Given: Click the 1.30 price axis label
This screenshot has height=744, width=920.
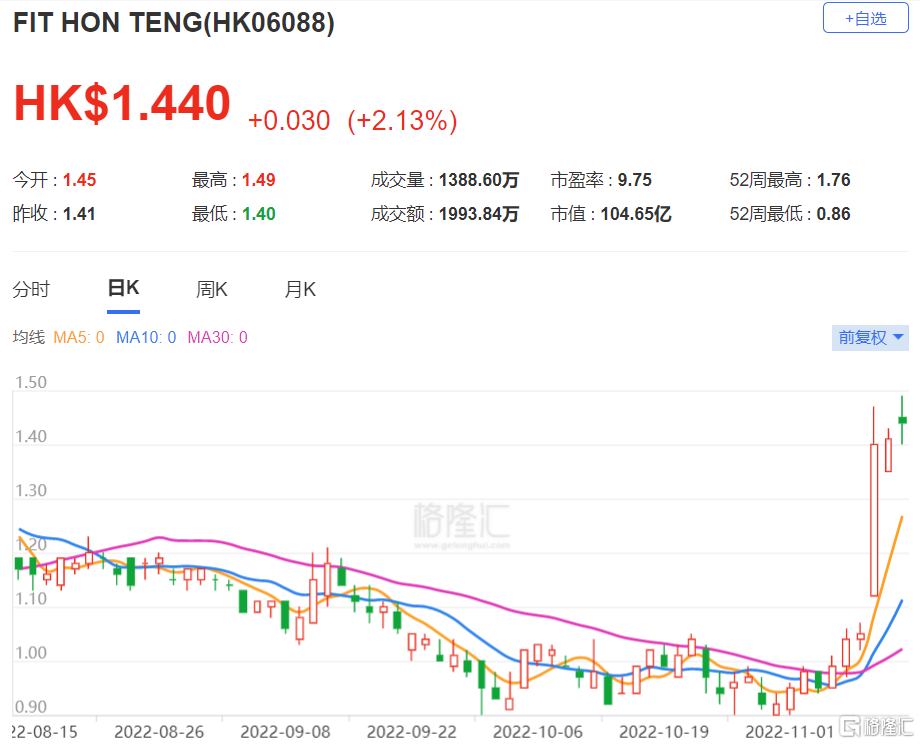Looking at the screenshot, I should pyautogui.click(x=31, y=490).
